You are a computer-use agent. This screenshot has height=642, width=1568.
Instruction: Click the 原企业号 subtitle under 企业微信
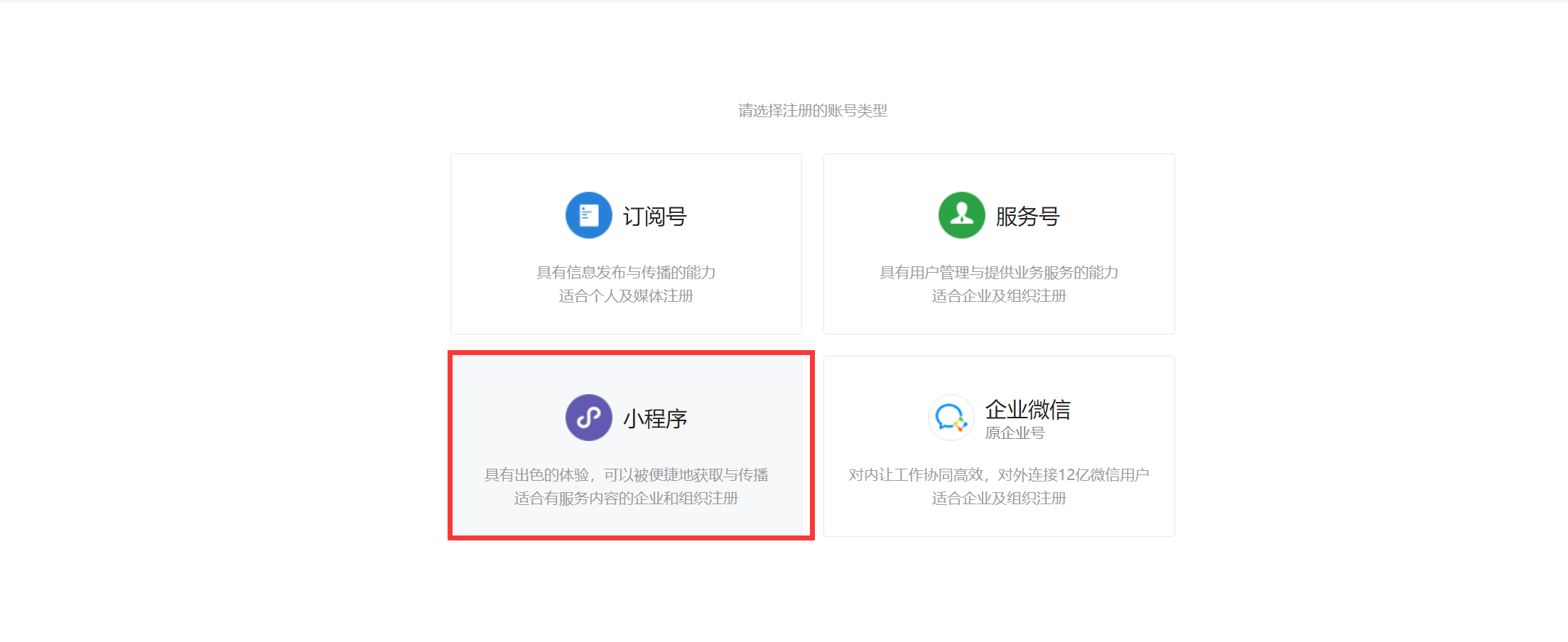(x=1015, y=432)
